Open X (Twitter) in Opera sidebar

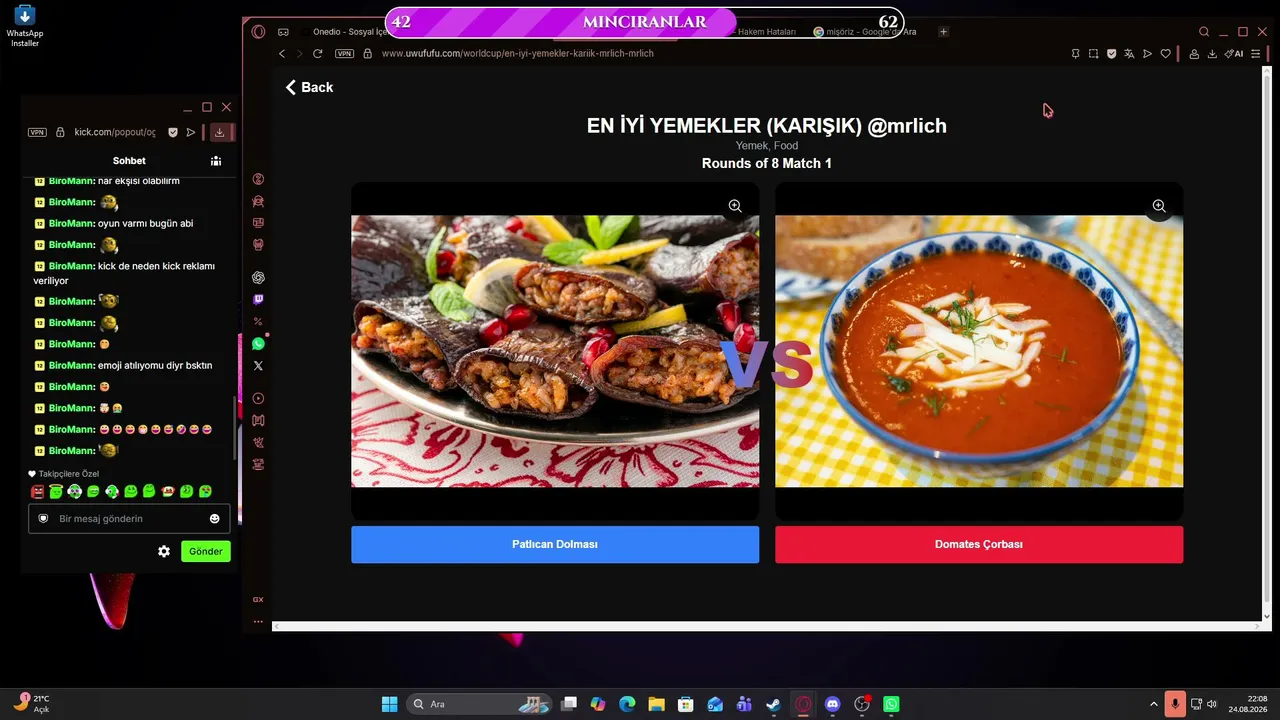[258, 365]
